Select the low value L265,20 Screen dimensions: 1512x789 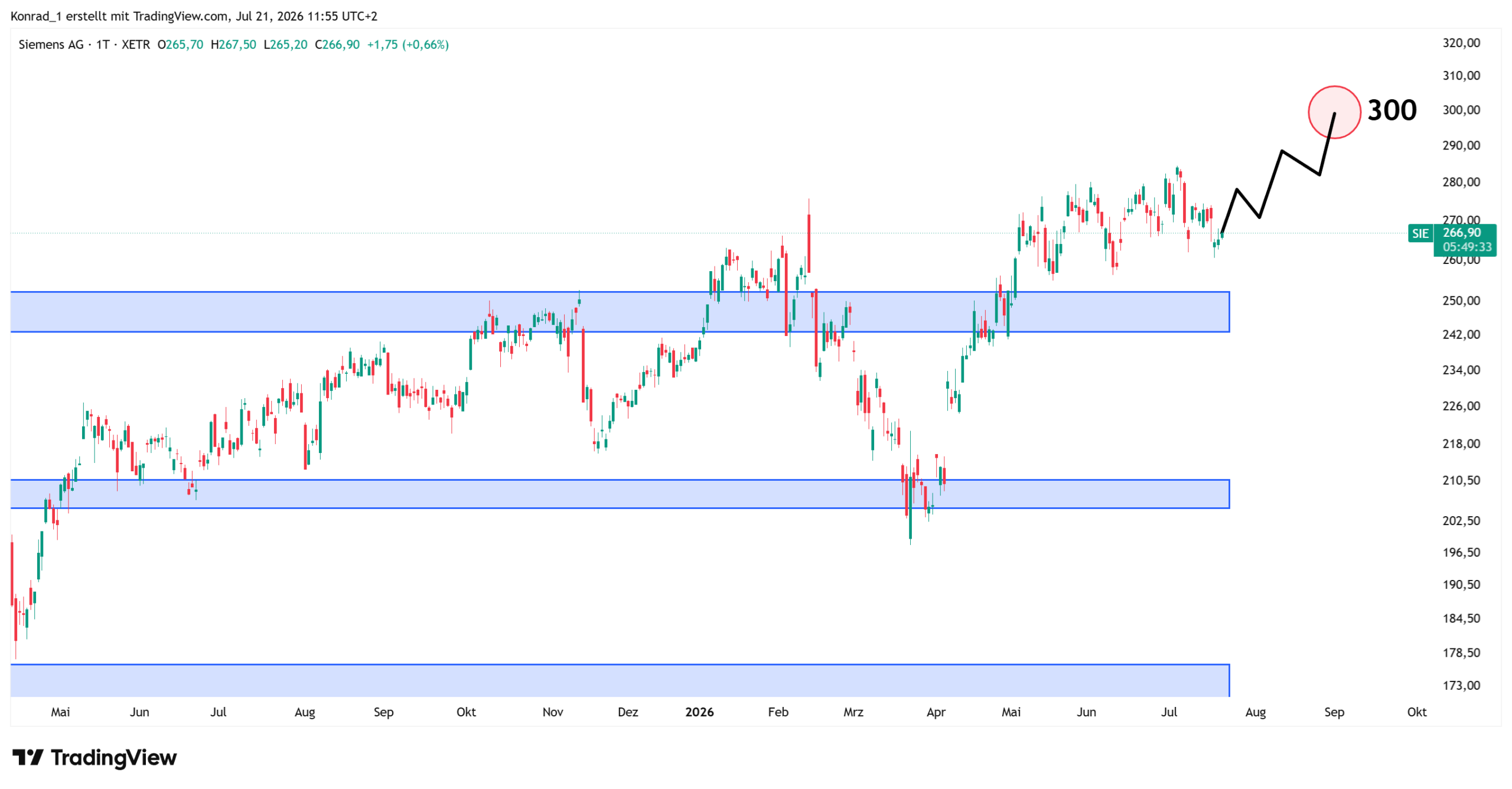point(285,45)
